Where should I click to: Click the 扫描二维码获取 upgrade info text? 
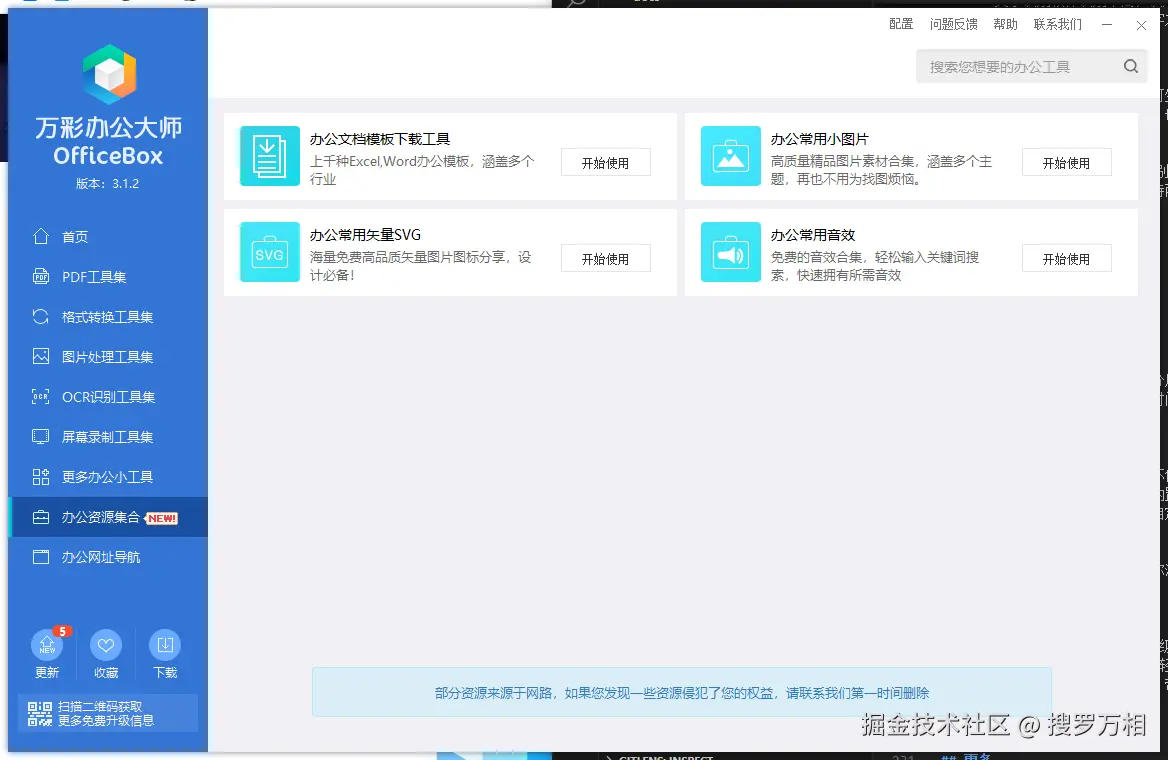click(x=106, y=713)
